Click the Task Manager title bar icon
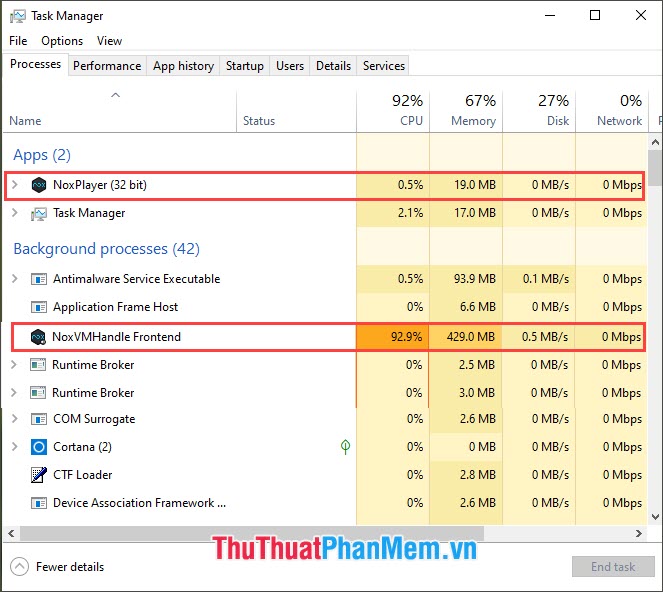 17,16
